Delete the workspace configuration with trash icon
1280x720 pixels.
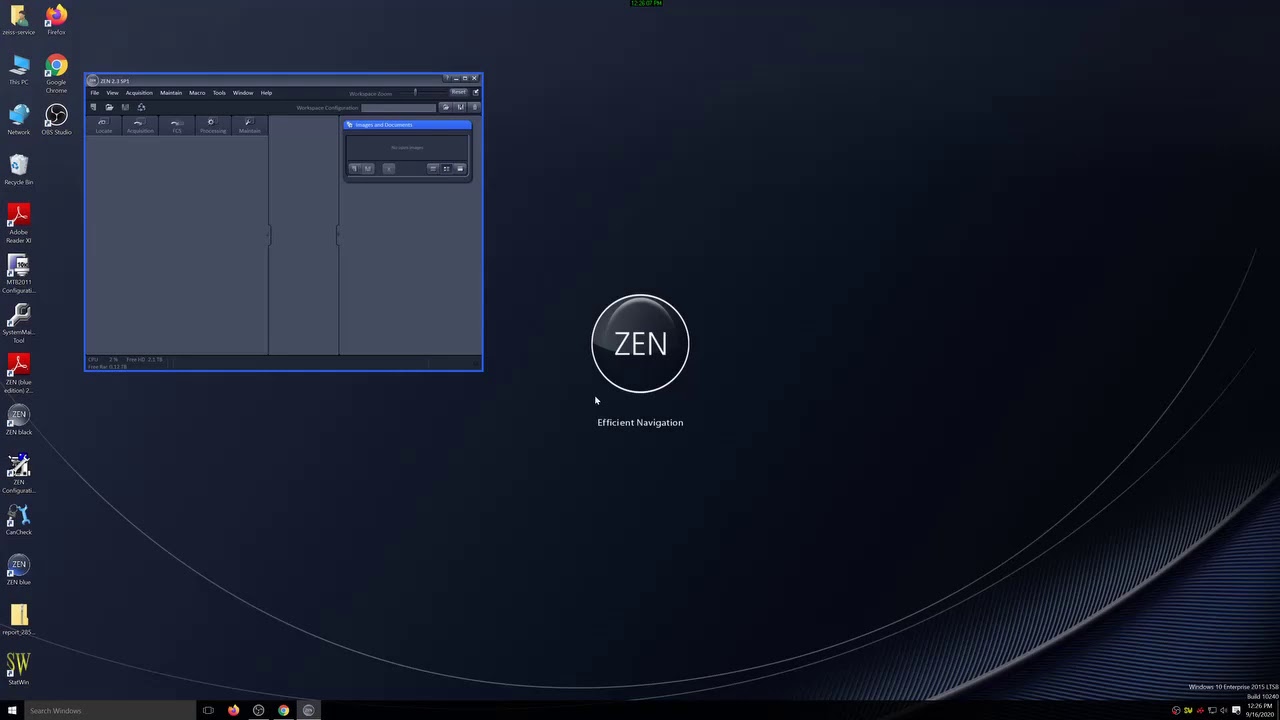[x=474, y=107]
